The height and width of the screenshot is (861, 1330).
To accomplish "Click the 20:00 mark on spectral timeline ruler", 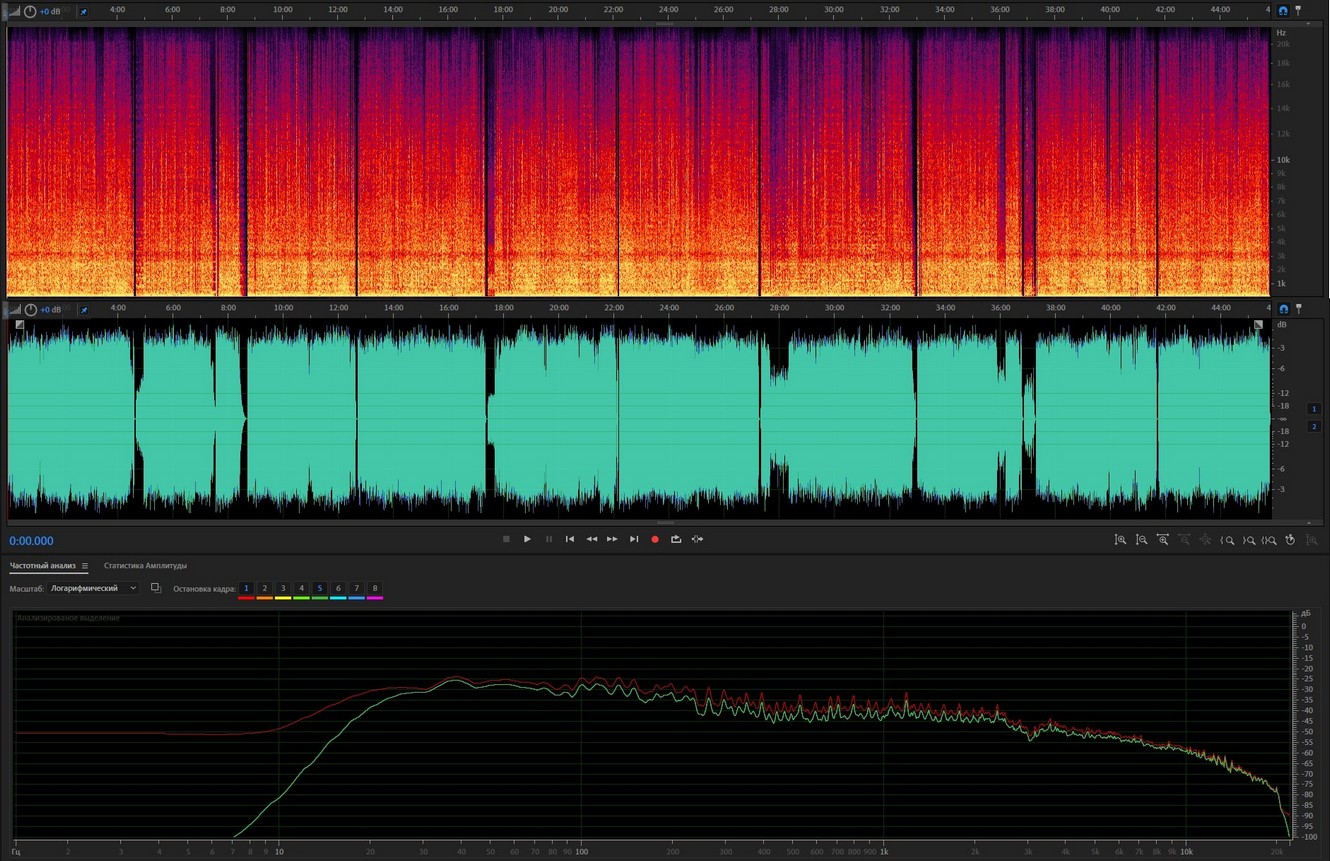I will (x=558, y=10).
